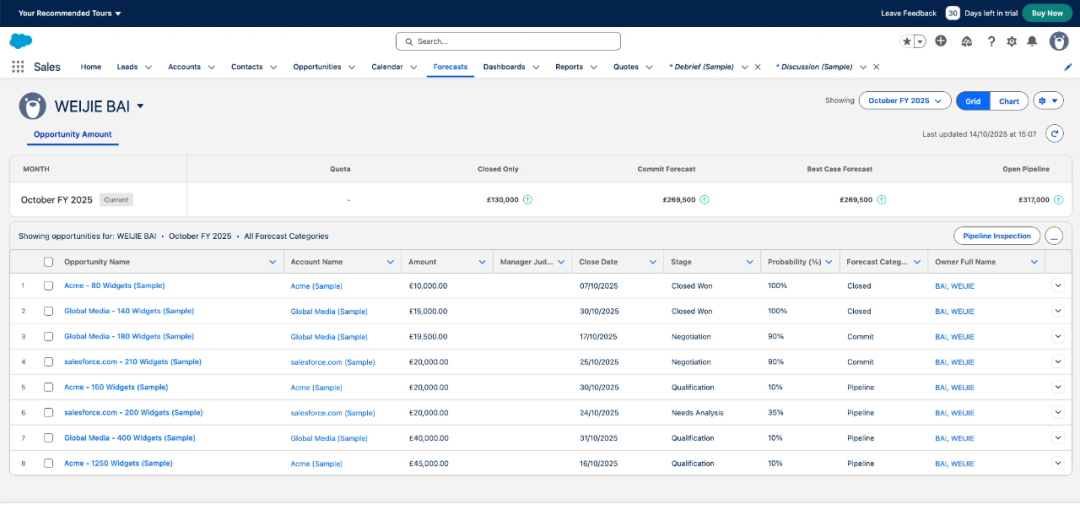
Task: Open row actions for Acme - 160 Widgets
Action: click(x=1058, y=387)
